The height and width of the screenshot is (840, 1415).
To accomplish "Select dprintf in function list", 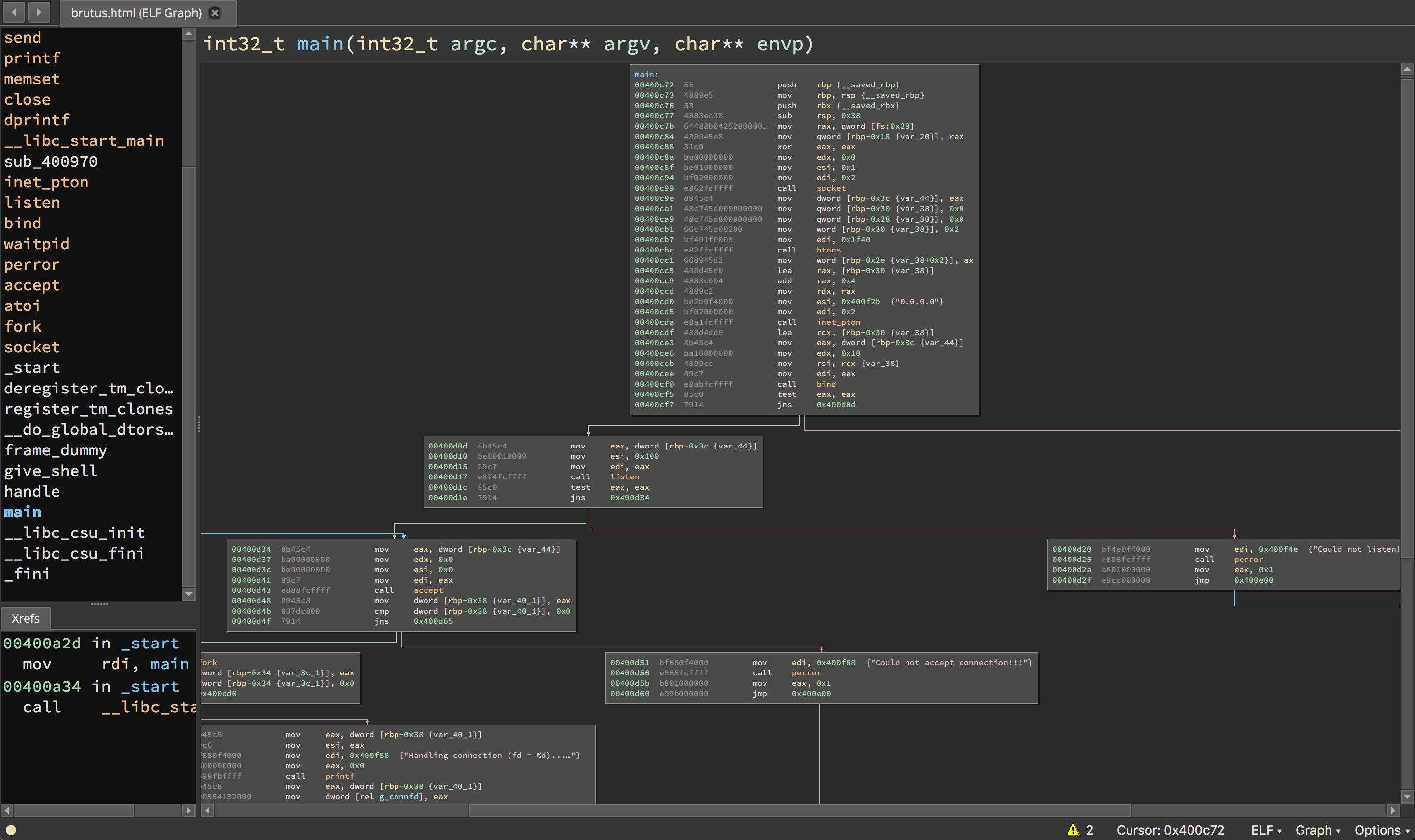I will [x=37, y=120].
